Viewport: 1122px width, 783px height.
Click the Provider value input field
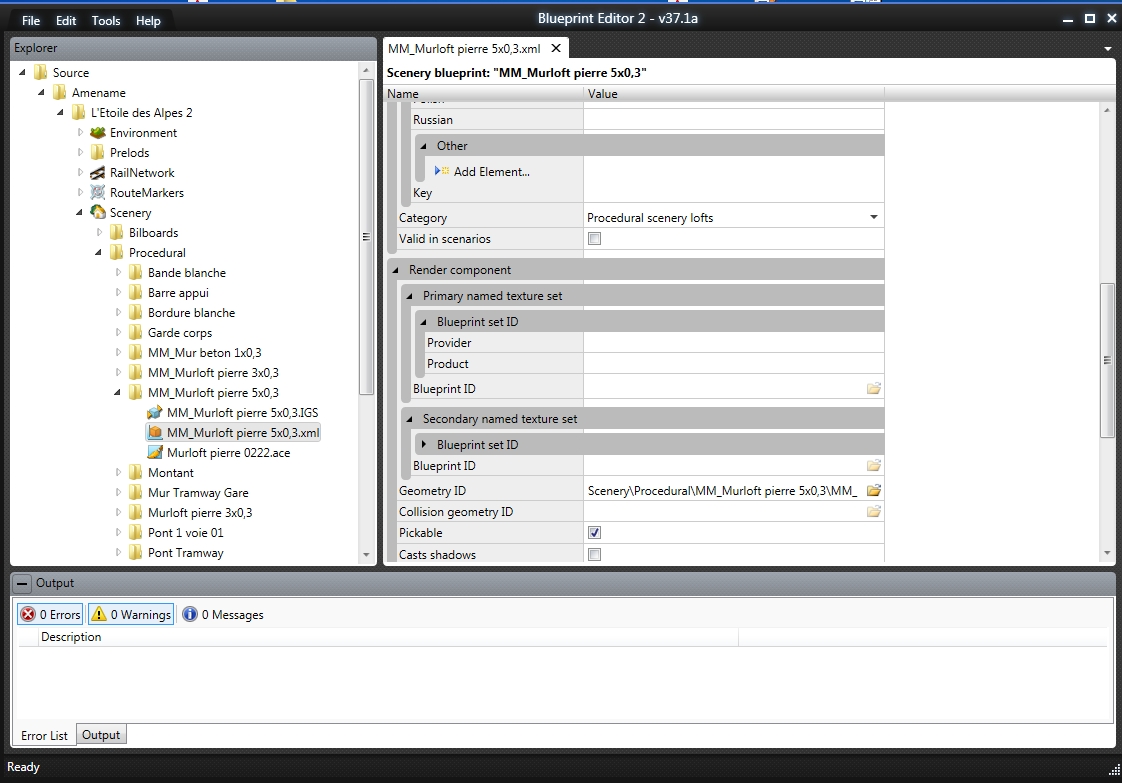(x=734, y=343)
